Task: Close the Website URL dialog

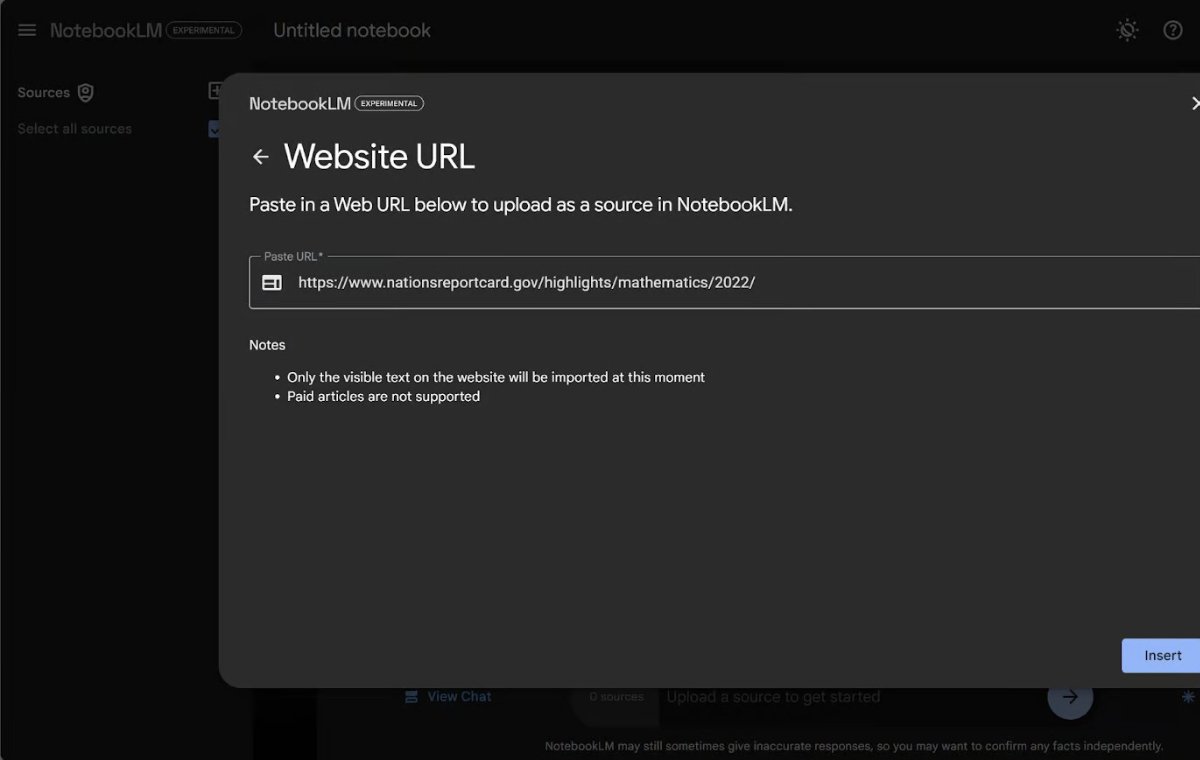Action: (x=1196, y=103)
